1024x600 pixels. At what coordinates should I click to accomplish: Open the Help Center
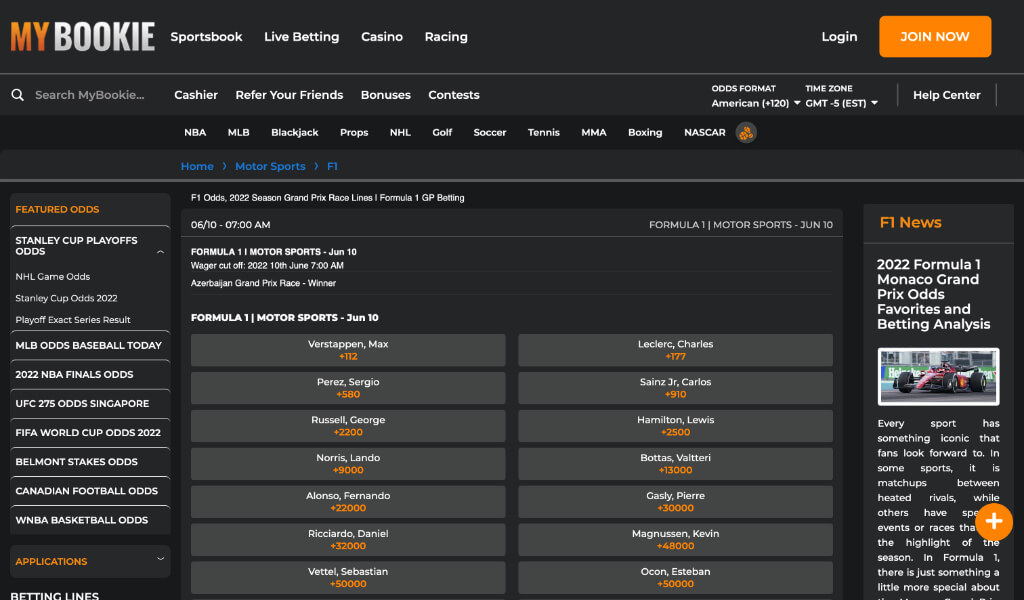[946, 95]
